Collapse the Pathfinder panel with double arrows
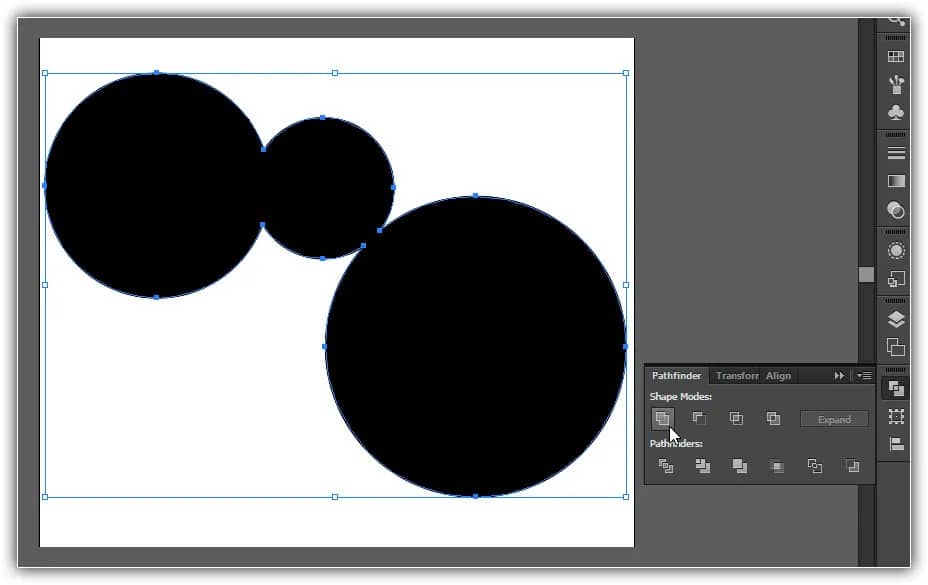 tap(839, 375)
